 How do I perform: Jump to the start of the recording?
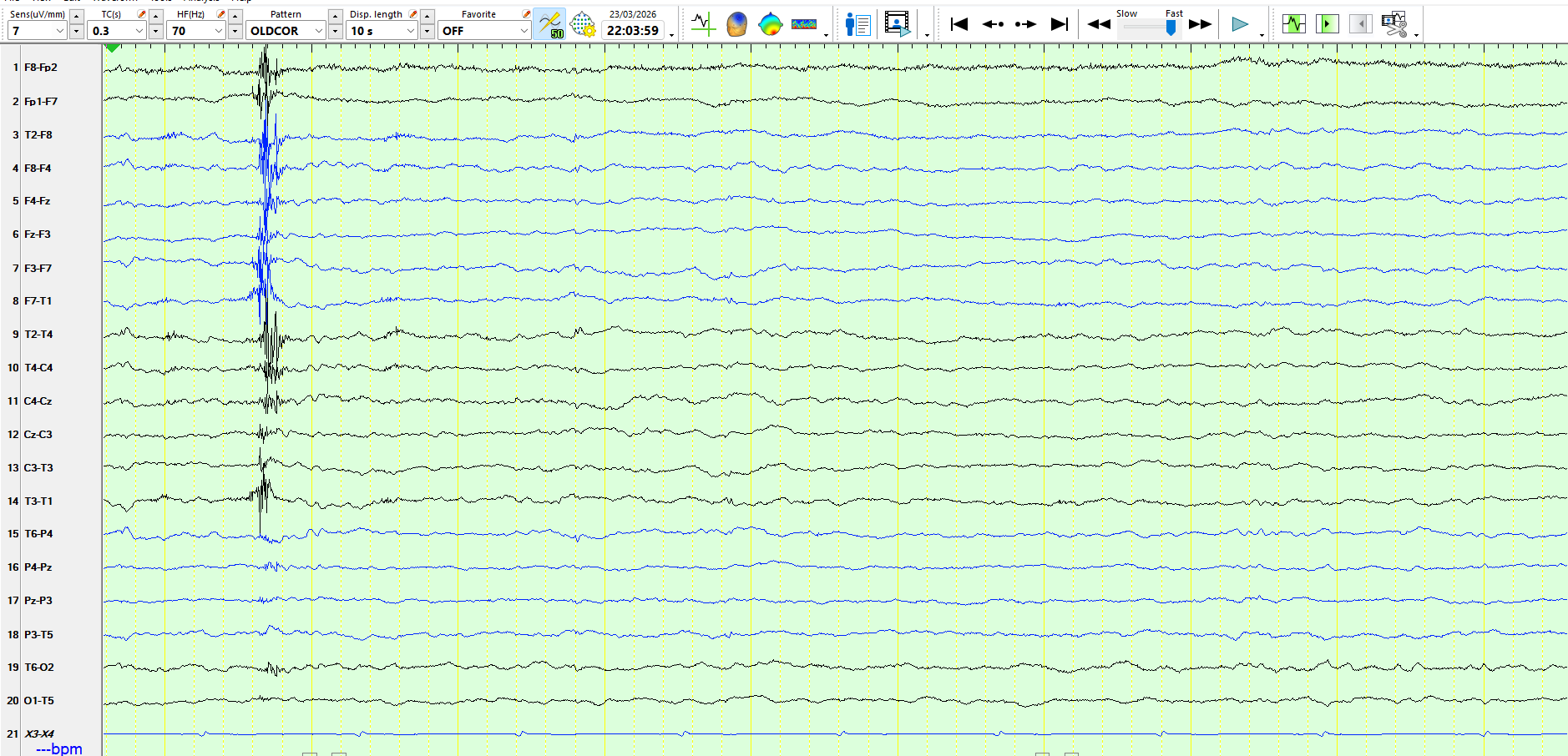coord(959,24)
